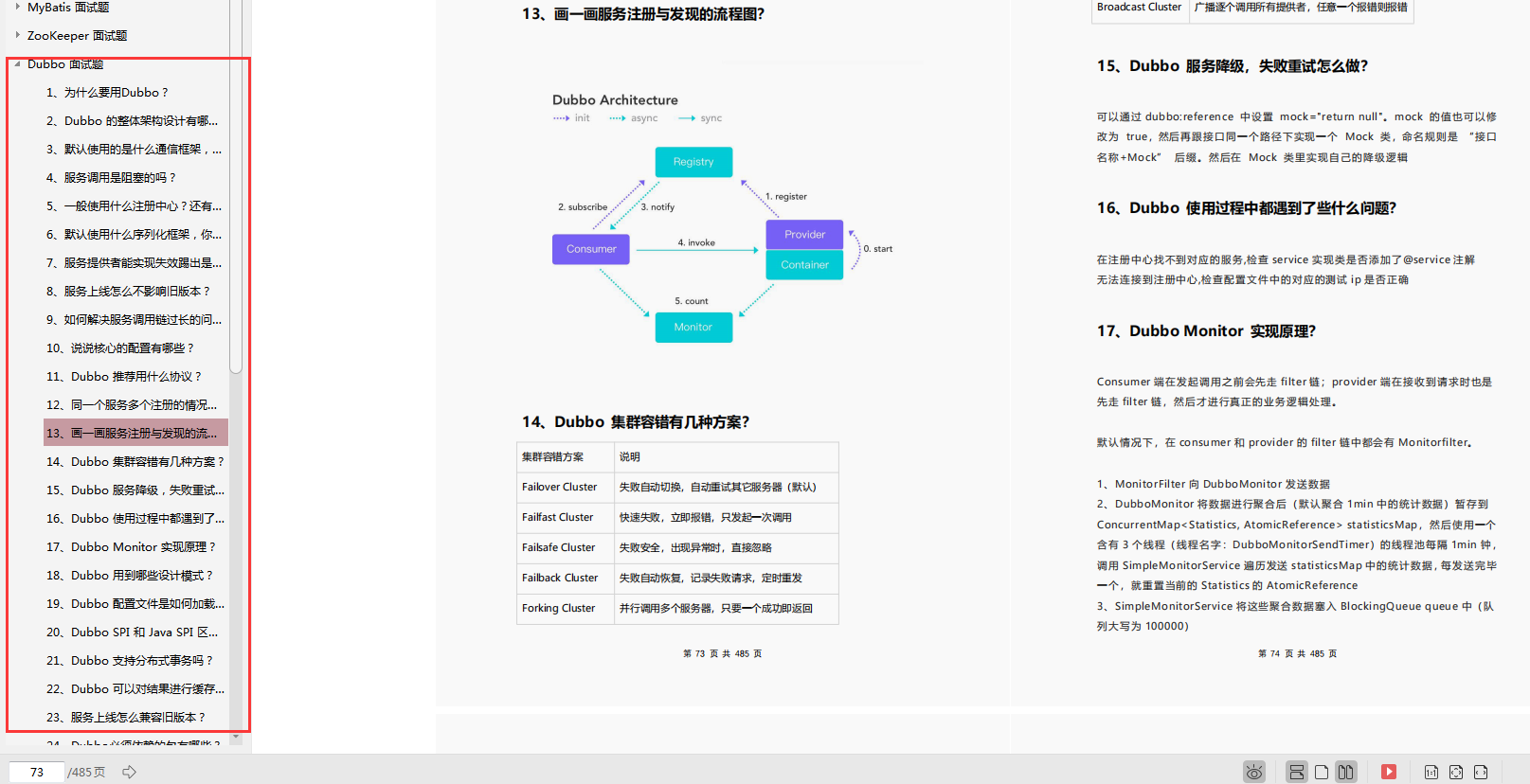Click the heading 13、画一画服务注册与发现的流程图？

click(643, 14)
